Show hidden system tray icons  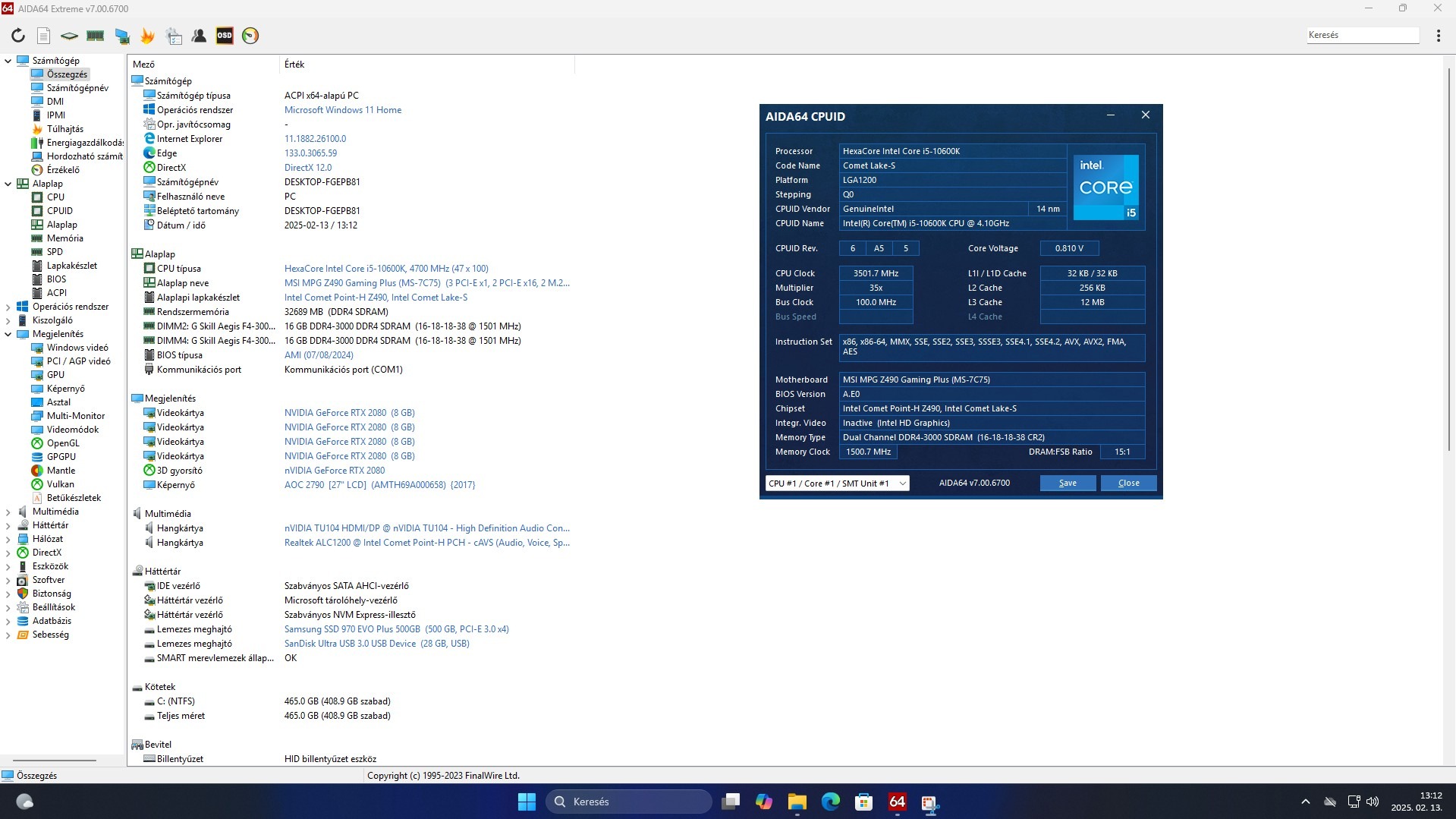click(x=1305, y=802)
